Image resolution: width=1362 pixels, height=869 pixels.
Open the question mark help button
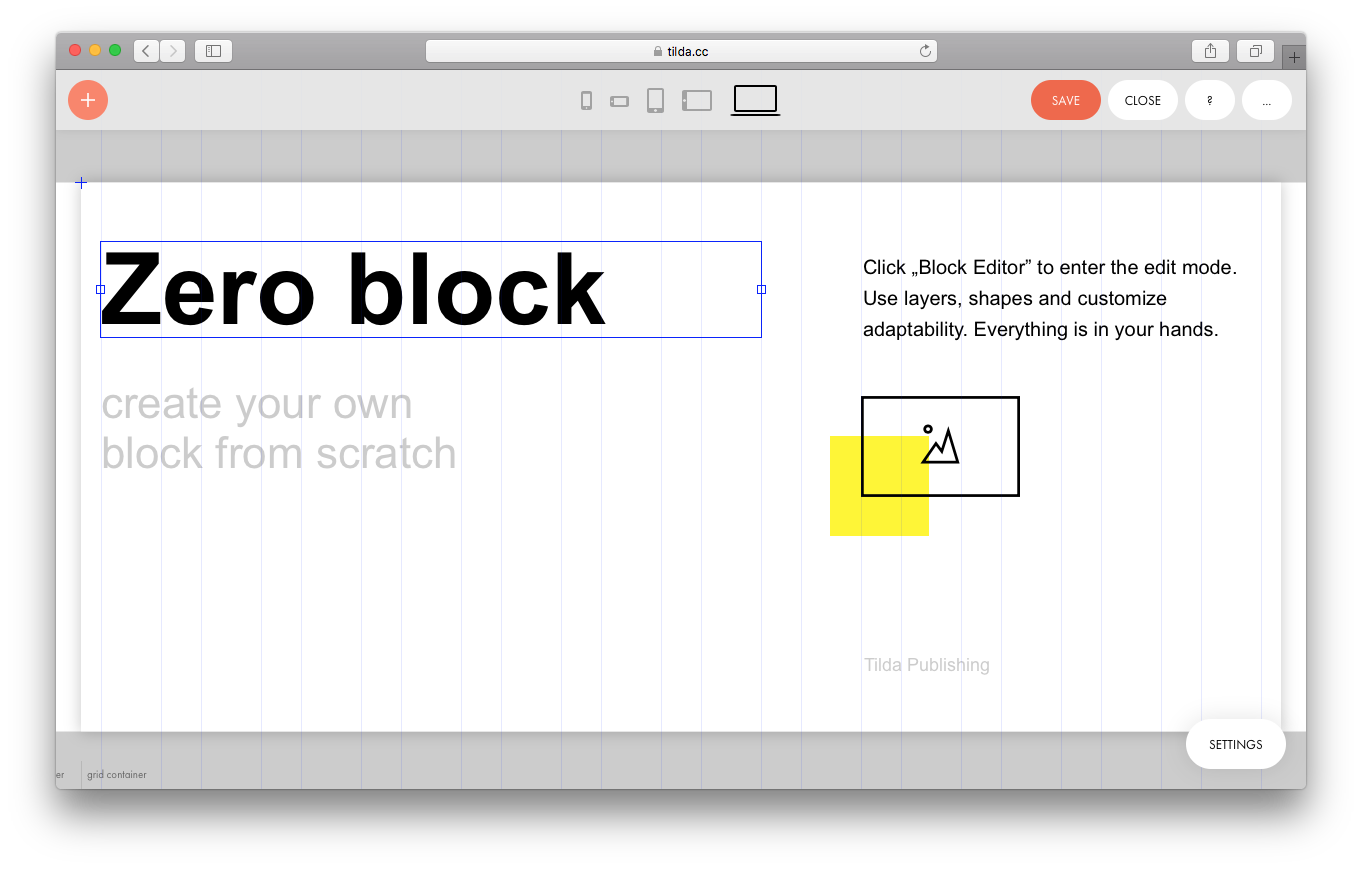click(1210, 100)
